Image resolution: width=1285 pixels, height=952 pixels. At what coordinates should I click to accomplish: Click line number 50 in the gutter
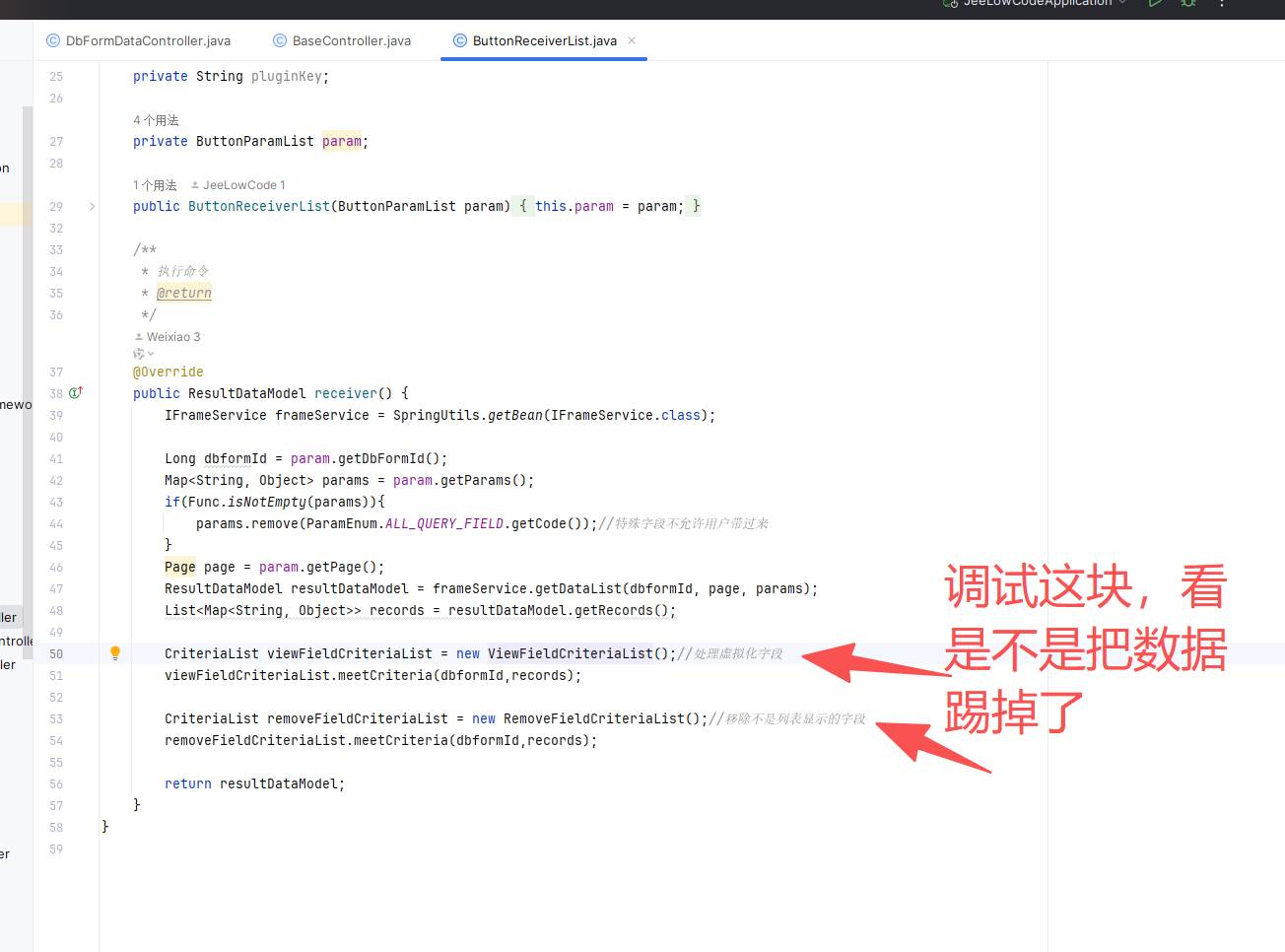point(56,654)
